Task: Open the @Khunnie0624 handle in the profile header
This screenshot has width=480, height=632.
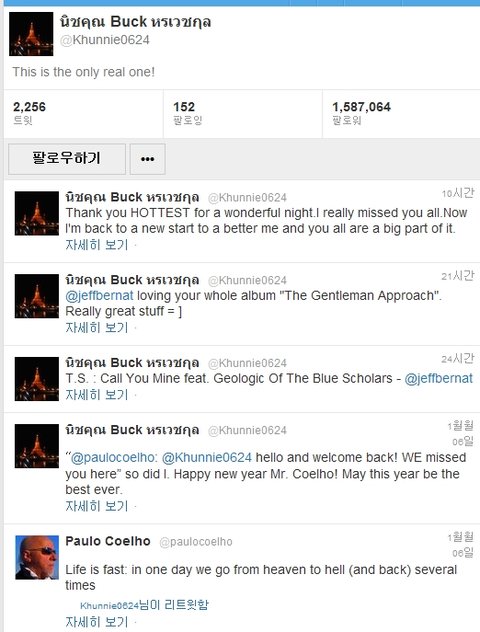Action: click(105, 40)
